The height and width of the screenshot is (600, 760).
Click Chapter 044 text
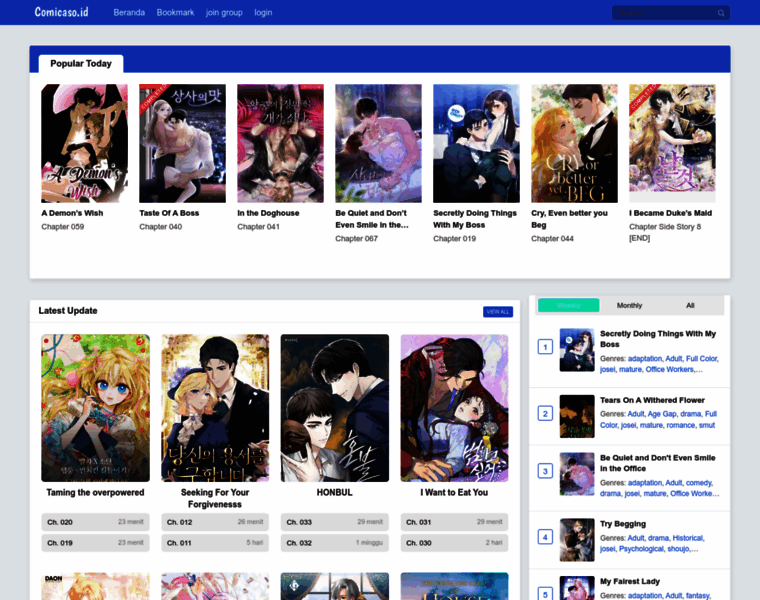coord(552,238)
